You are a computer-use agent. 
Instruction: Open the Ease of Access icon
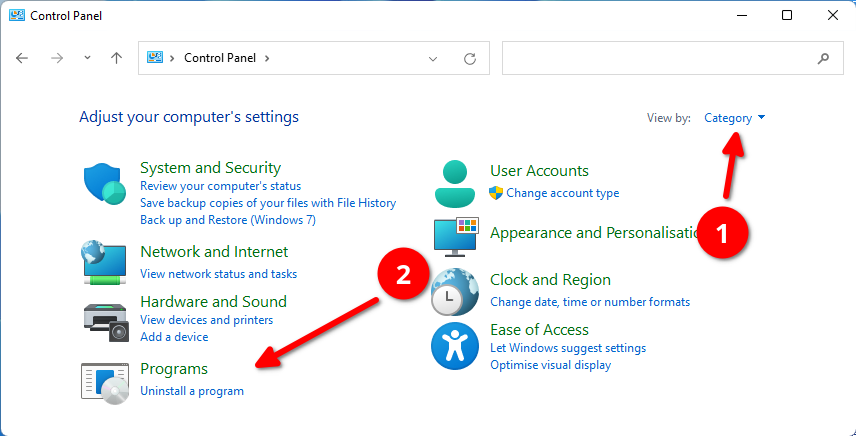(x=455, y=347)
